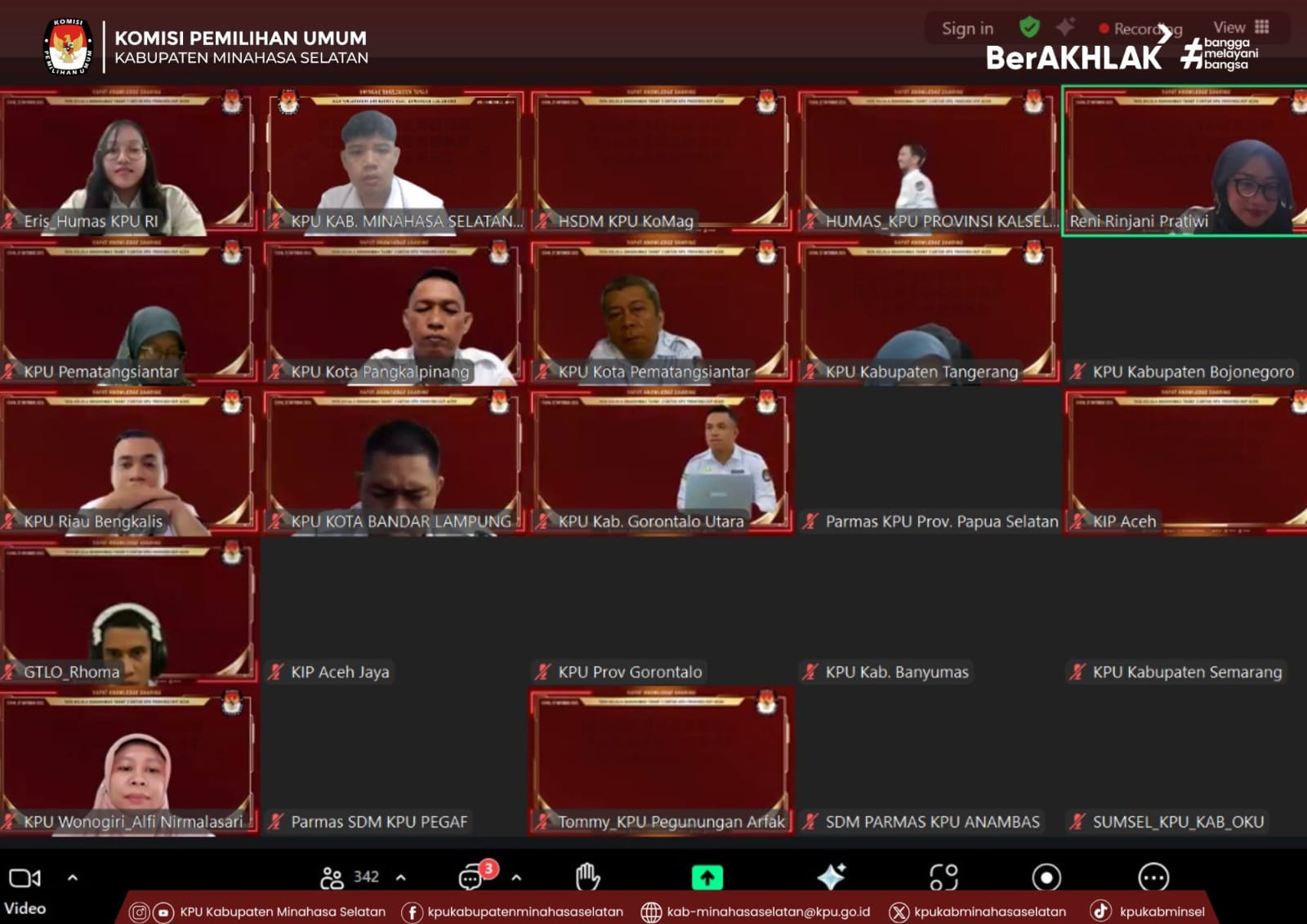Expand the video options chevron
The image size is (1307, 924).
click(x=73, y=877)
